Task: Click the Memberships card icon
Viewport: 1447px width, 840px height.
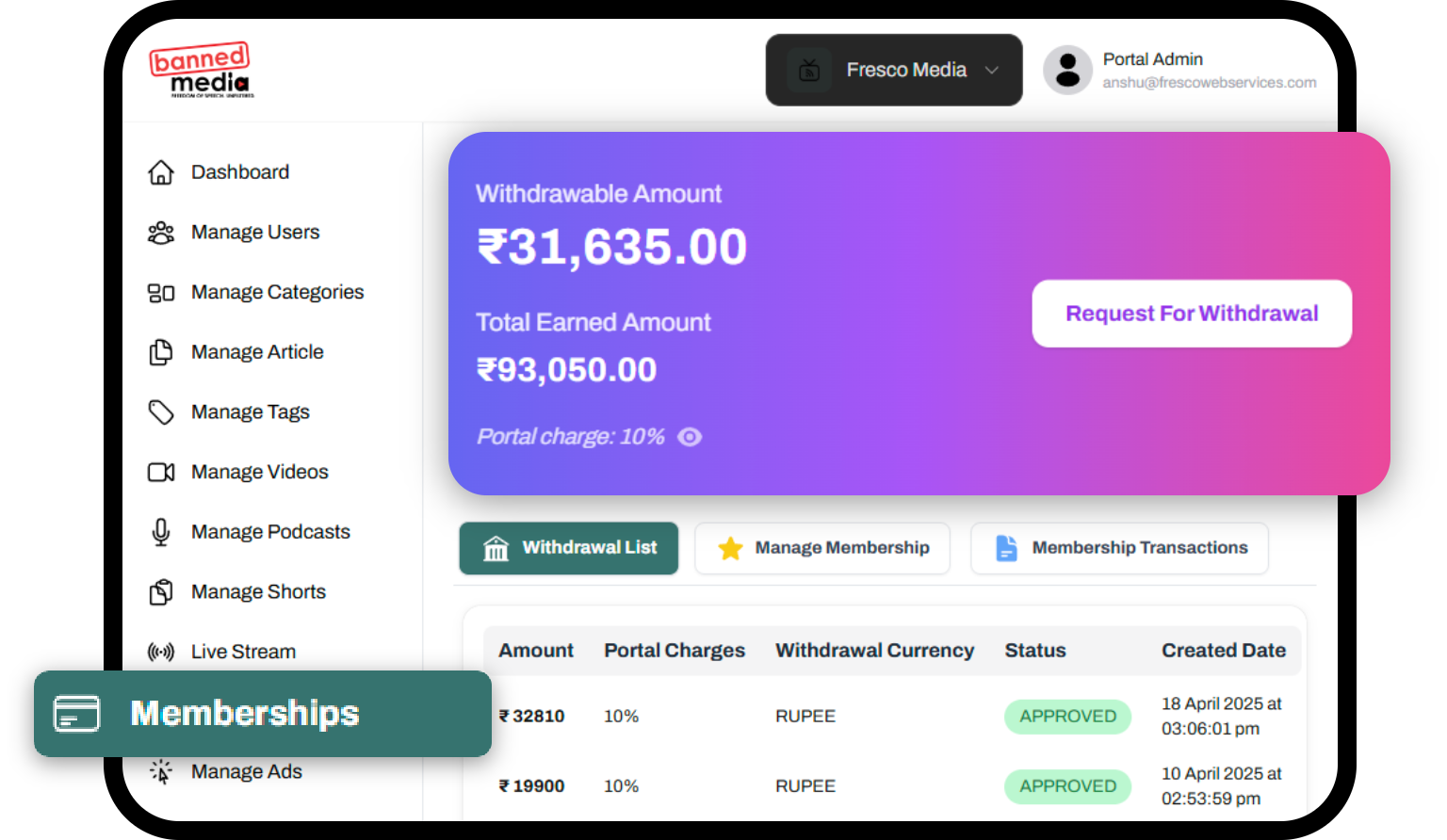Action: pyautogui.click(x=76, y=714)
